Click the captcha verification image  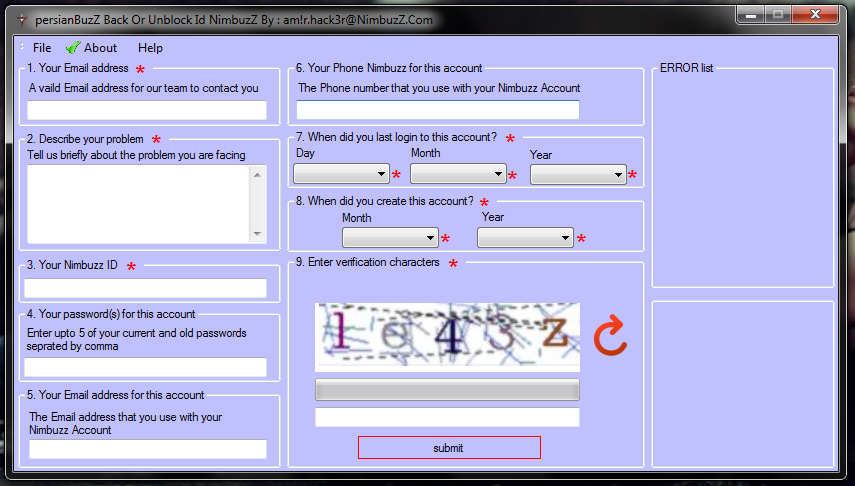pyautogui.click(x=447, y=337)
